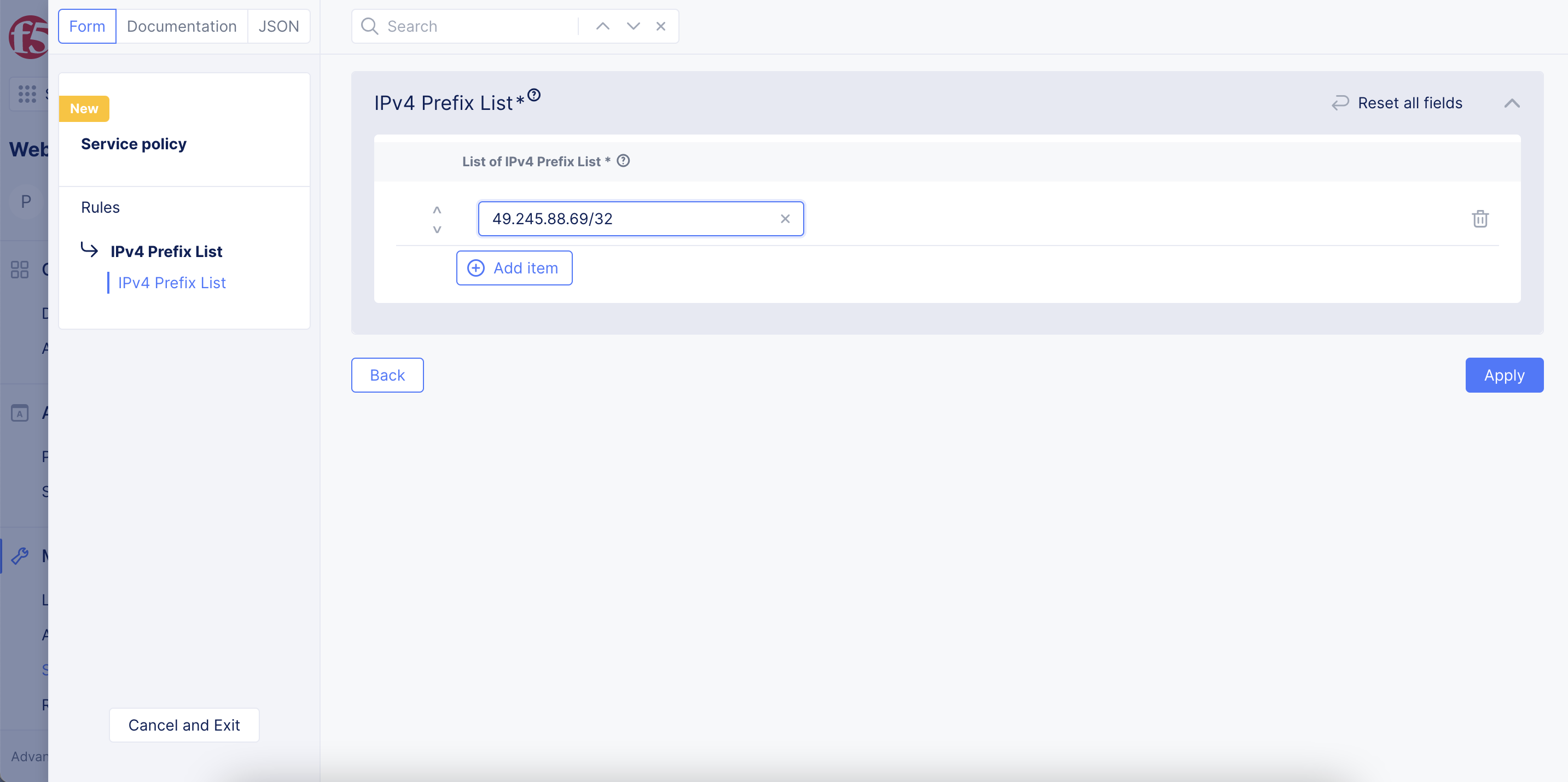Click the help icon beside IPv4 Prefix List title

coord(535,94)
